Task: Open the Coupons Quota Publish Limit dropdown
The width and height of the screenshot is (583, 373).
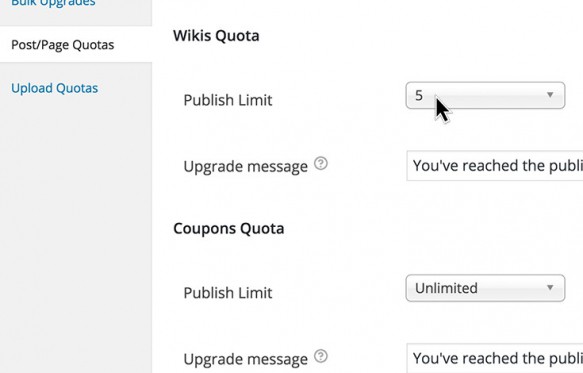Action: (485, 288)
